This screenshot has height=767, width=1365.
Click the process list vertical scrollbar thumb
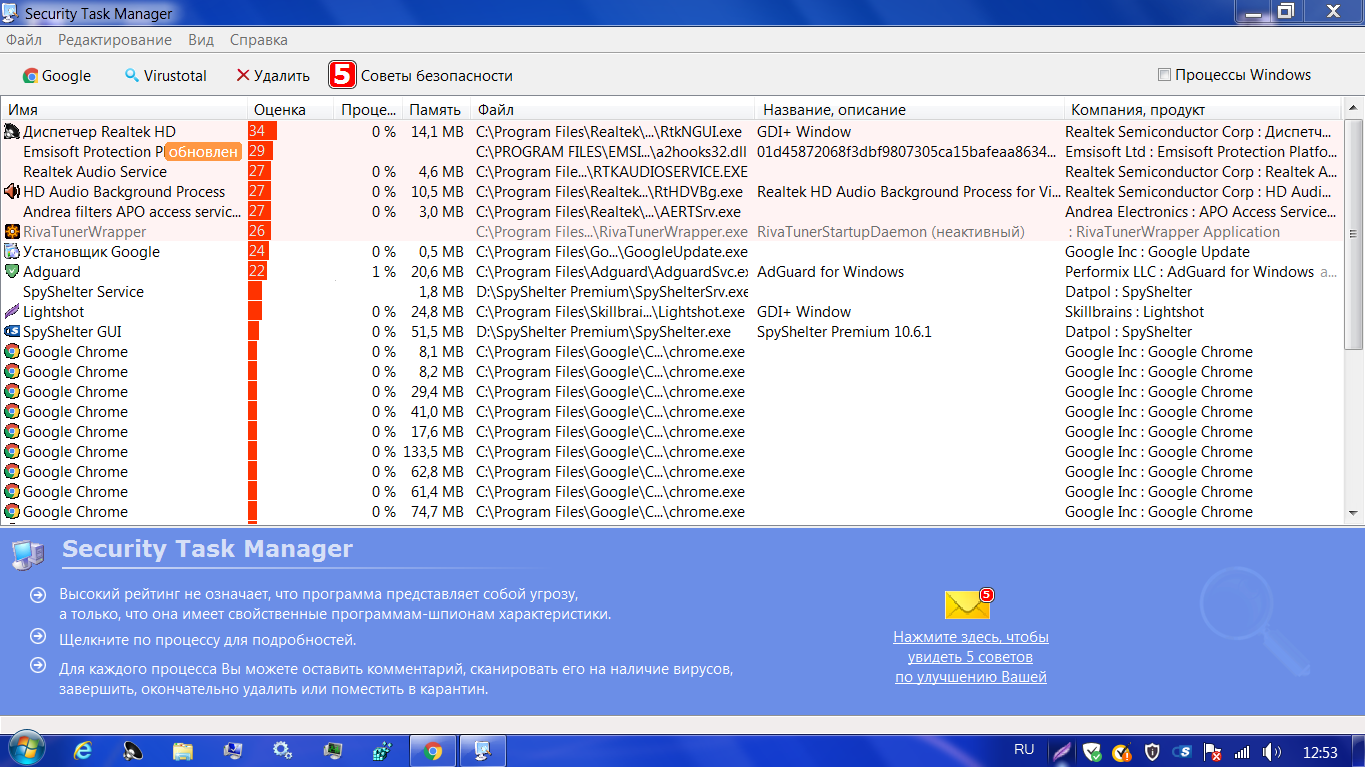coord(1353,234)
